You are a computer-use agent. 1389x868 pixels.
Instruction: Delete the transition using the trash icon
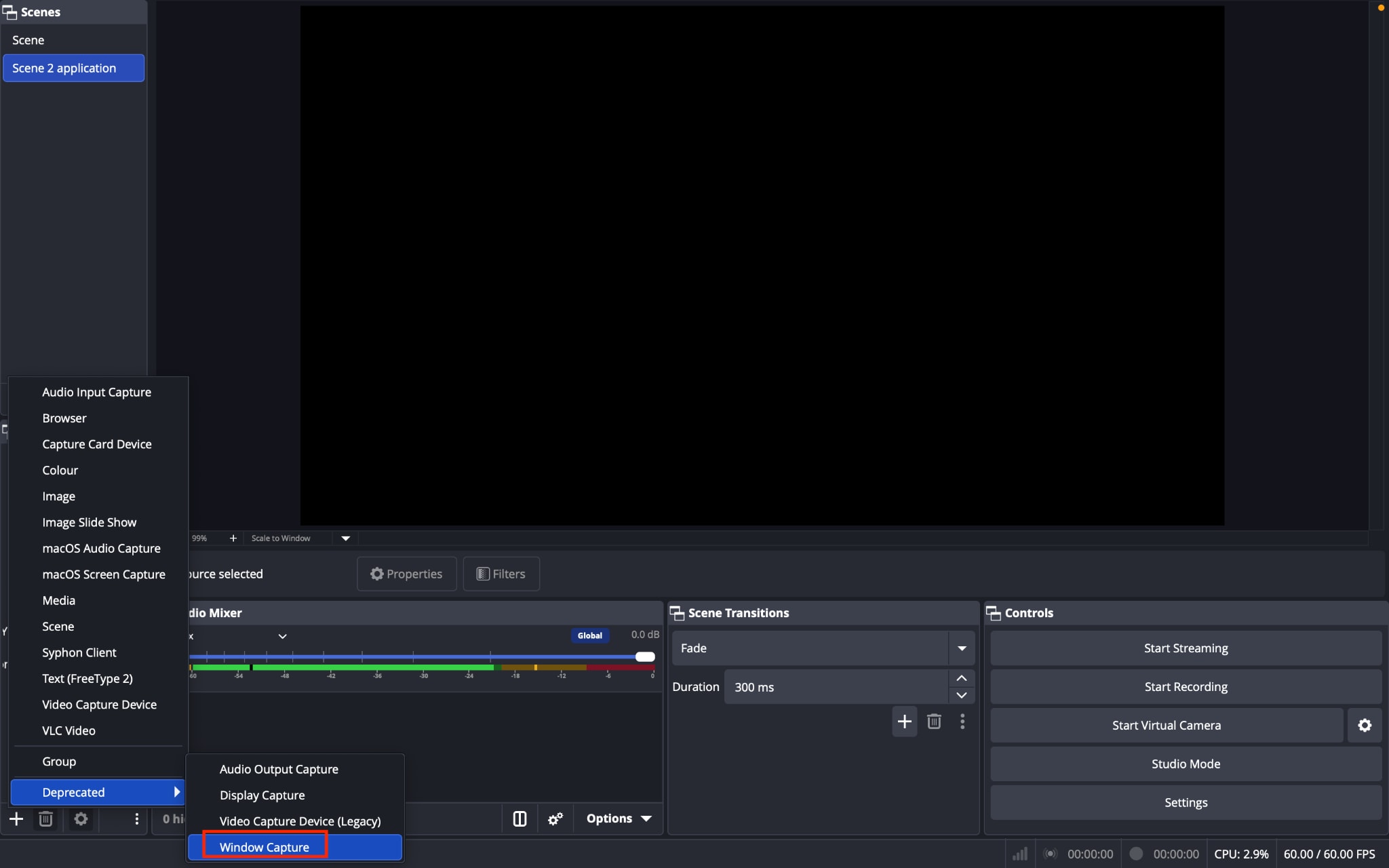pos(934,721)
